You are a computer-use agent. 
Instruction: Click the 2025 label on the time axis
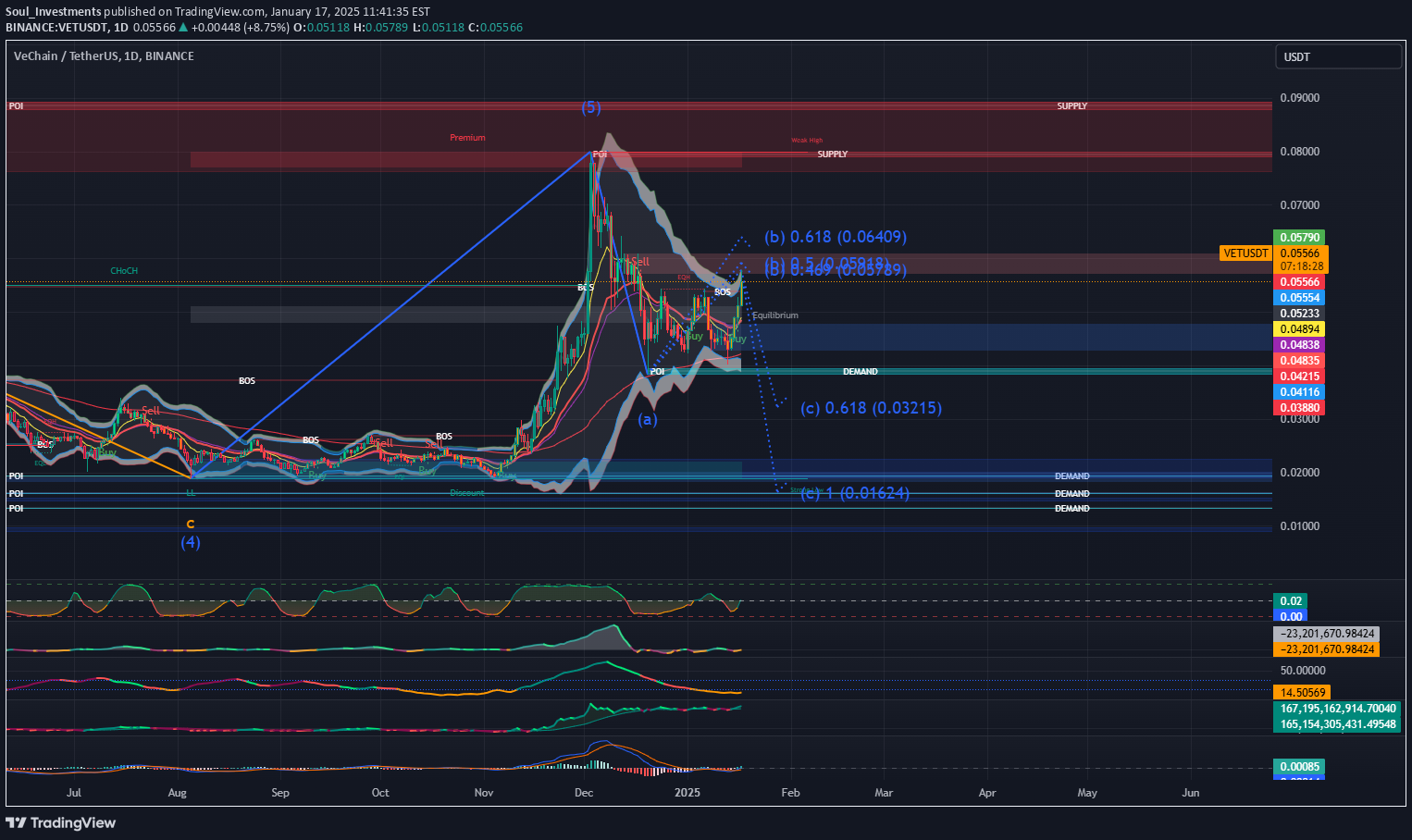coord(687,793)
